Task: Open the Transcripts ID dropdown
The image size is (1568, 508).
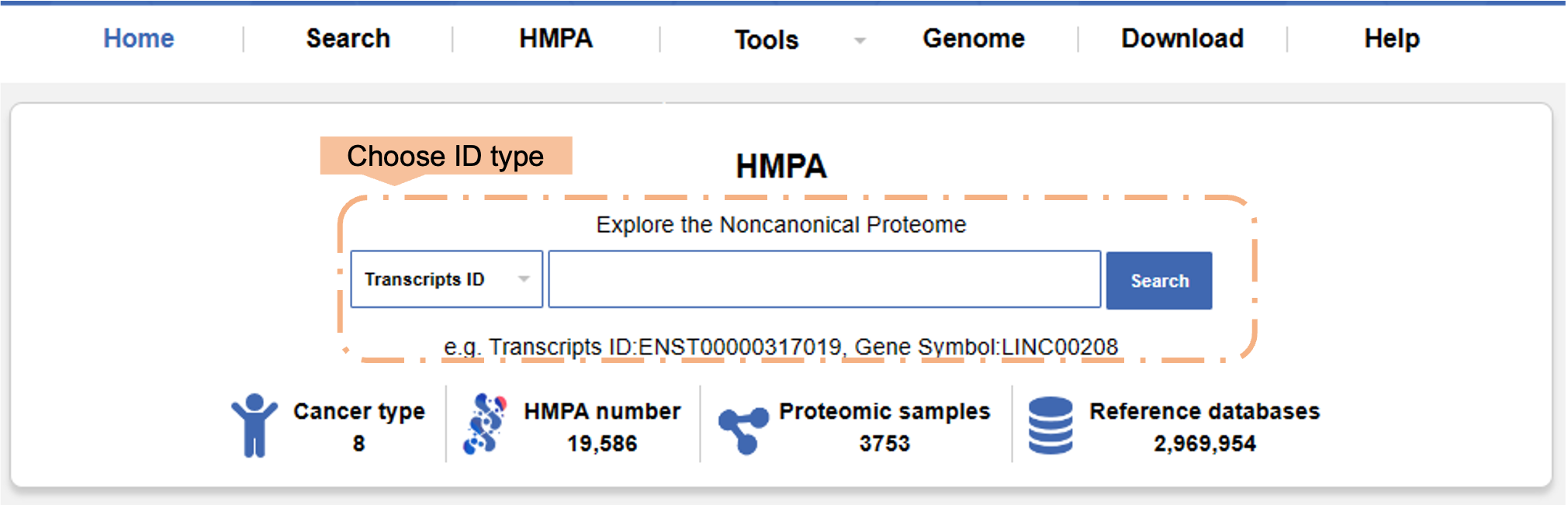Action: (x=446, y=279)
